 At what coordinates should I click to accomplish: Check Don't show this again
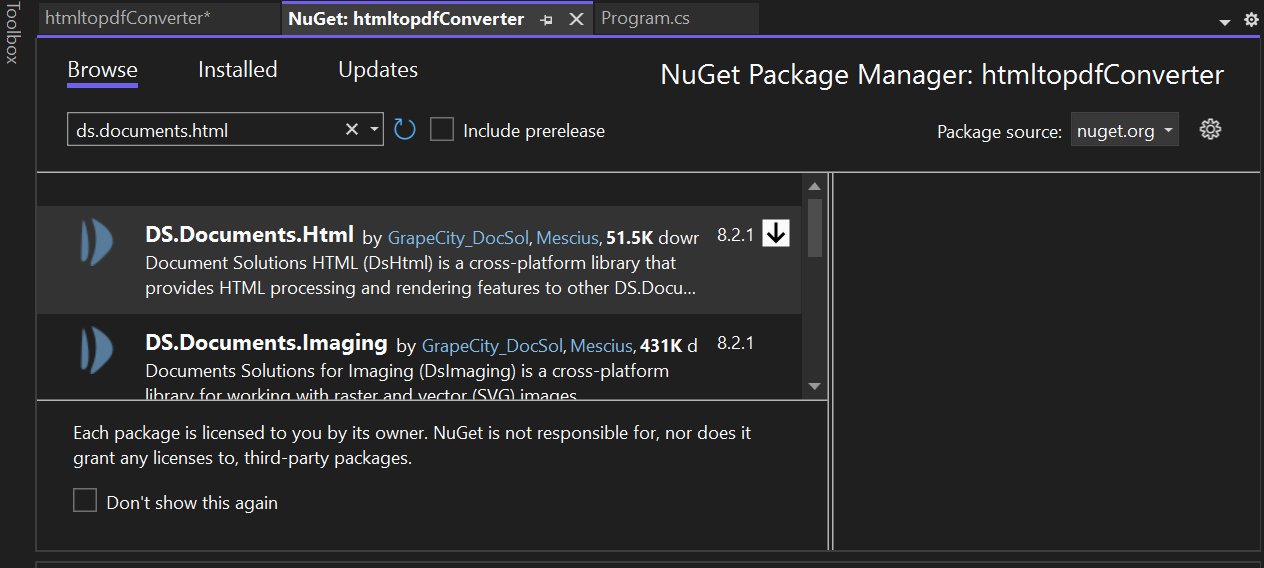[85, 501]
